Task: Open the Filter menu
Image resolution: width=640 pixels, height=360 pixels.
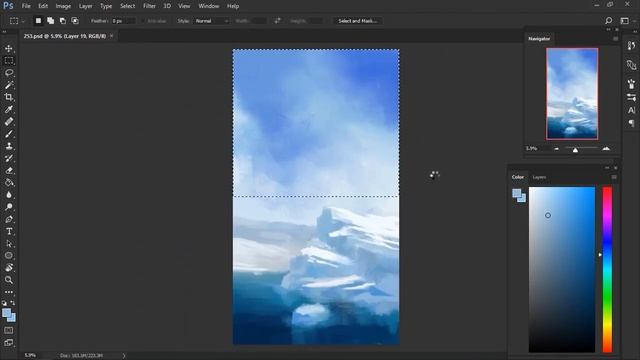Action: point(149,6)
